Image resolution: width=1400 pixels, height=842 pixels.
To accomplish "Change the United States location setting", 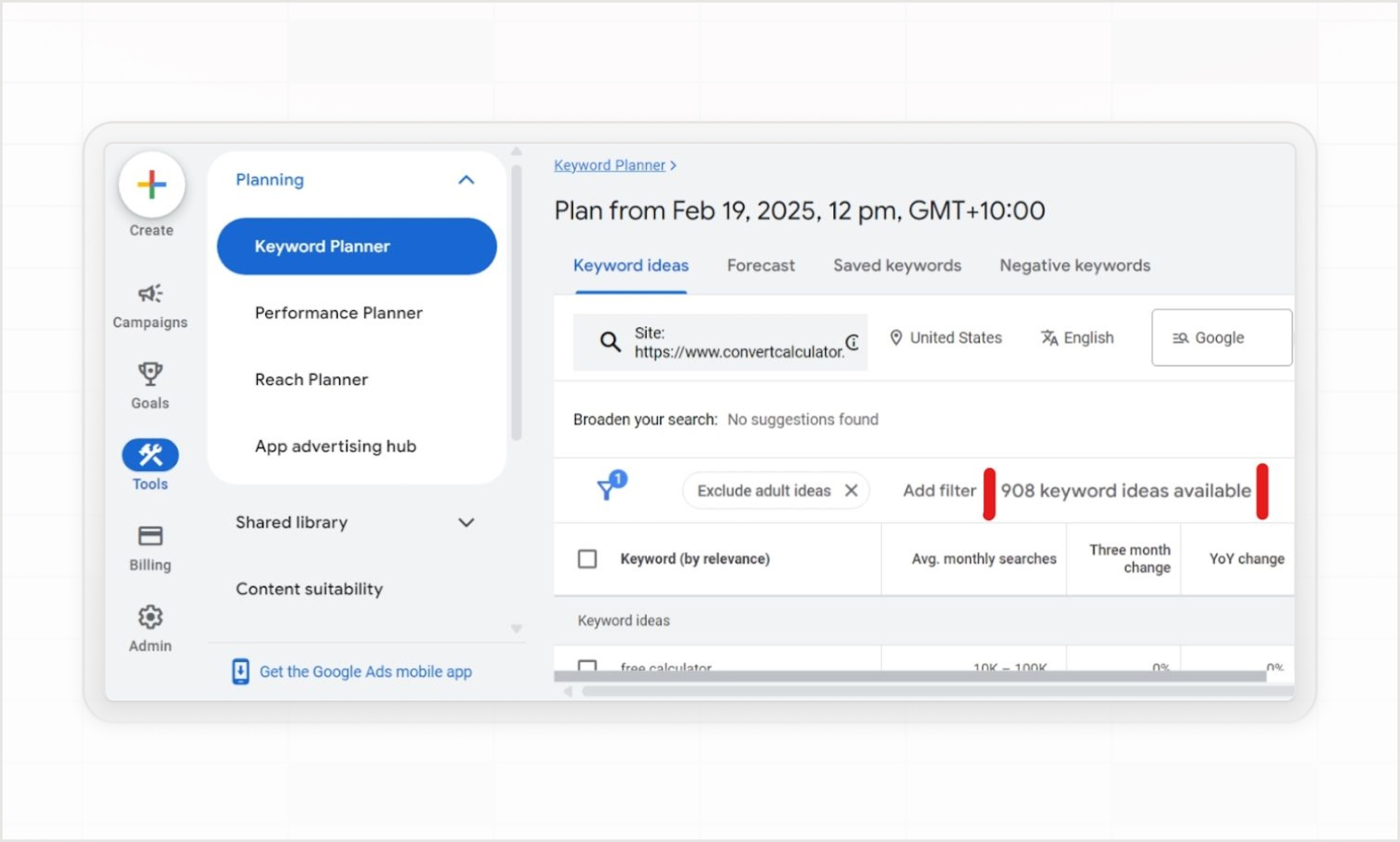I will (946, 338).
